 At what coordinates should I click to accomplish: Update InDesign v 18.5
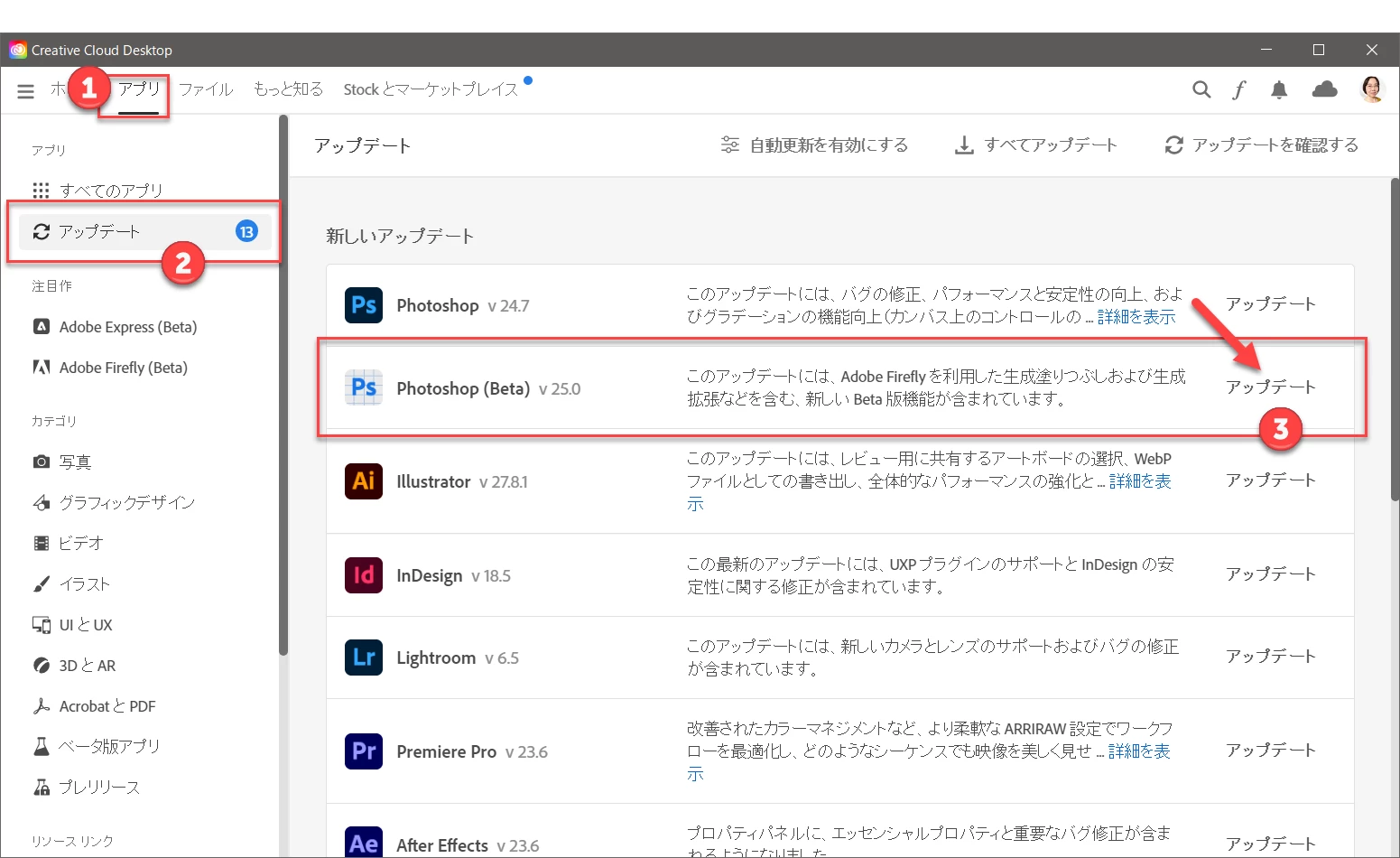pos(1271,574)
